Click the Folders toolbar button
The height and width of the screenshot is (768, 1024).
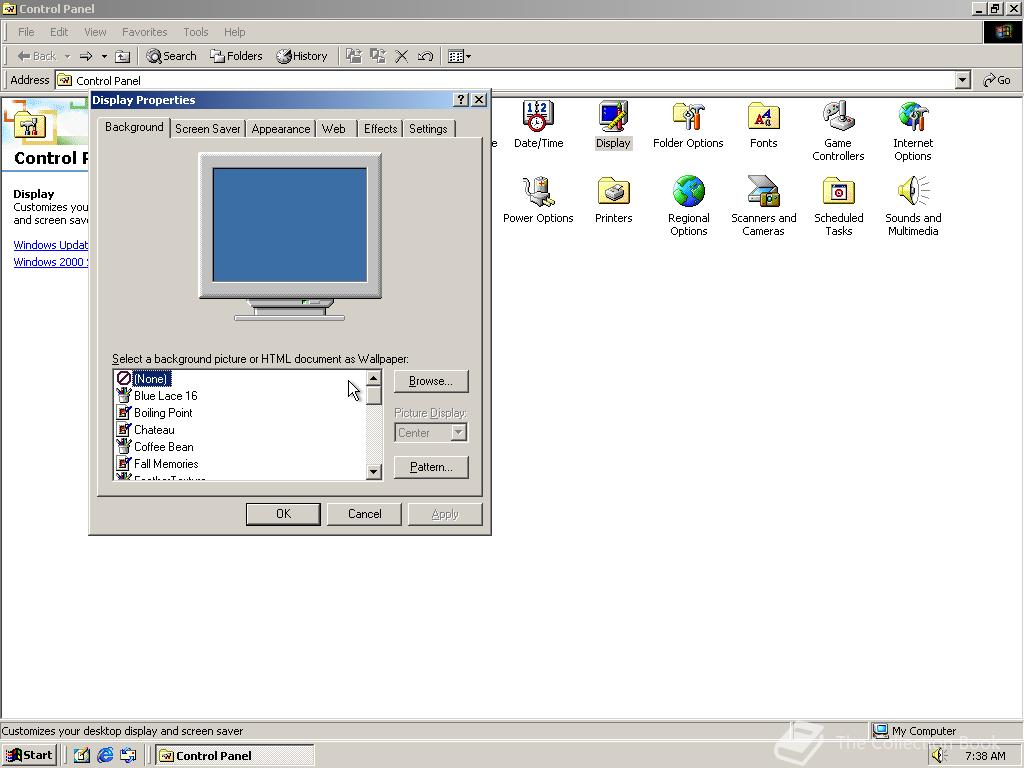point(236,56)
